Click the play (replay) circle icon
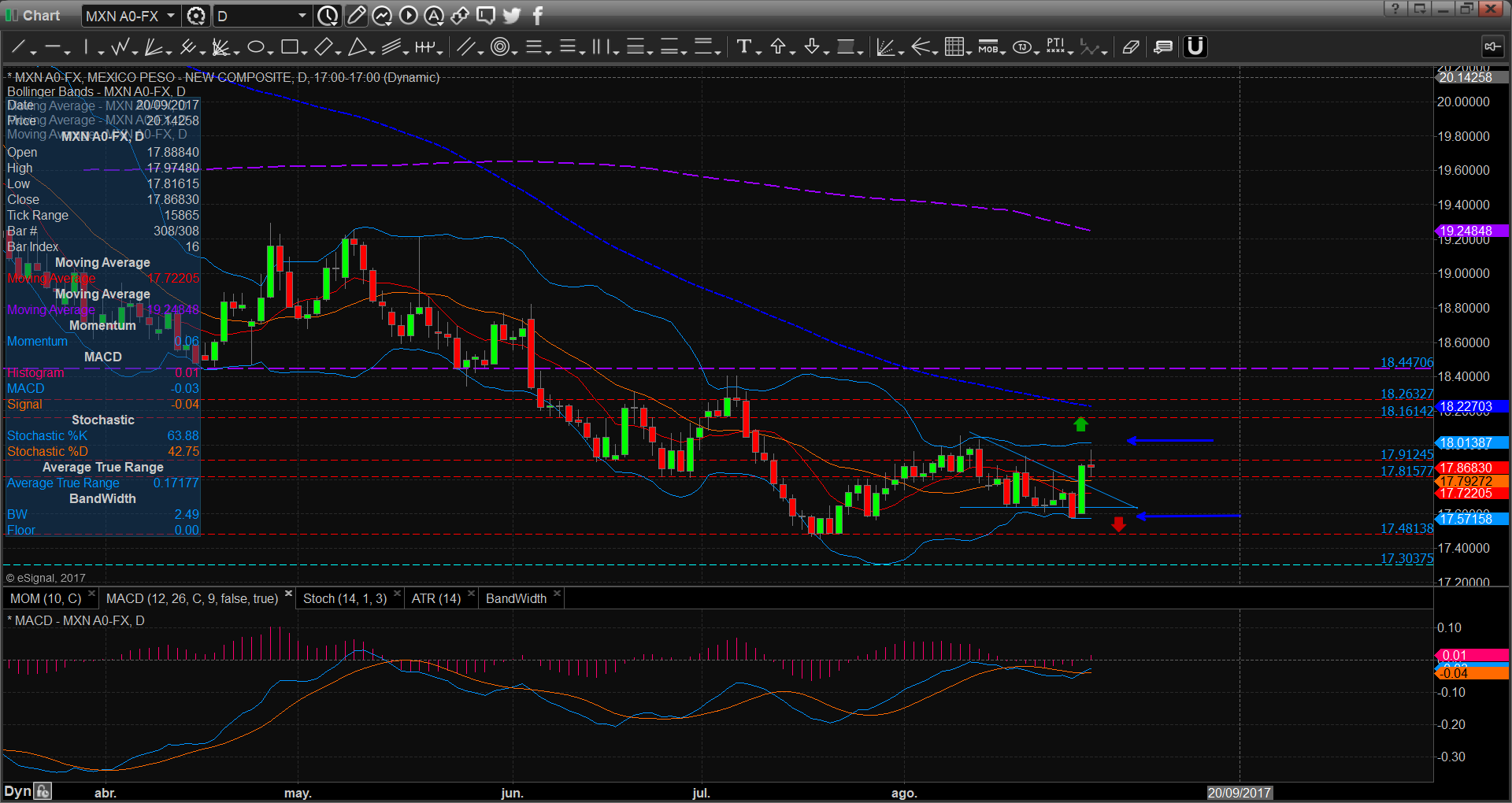 [x=408, y=16]
